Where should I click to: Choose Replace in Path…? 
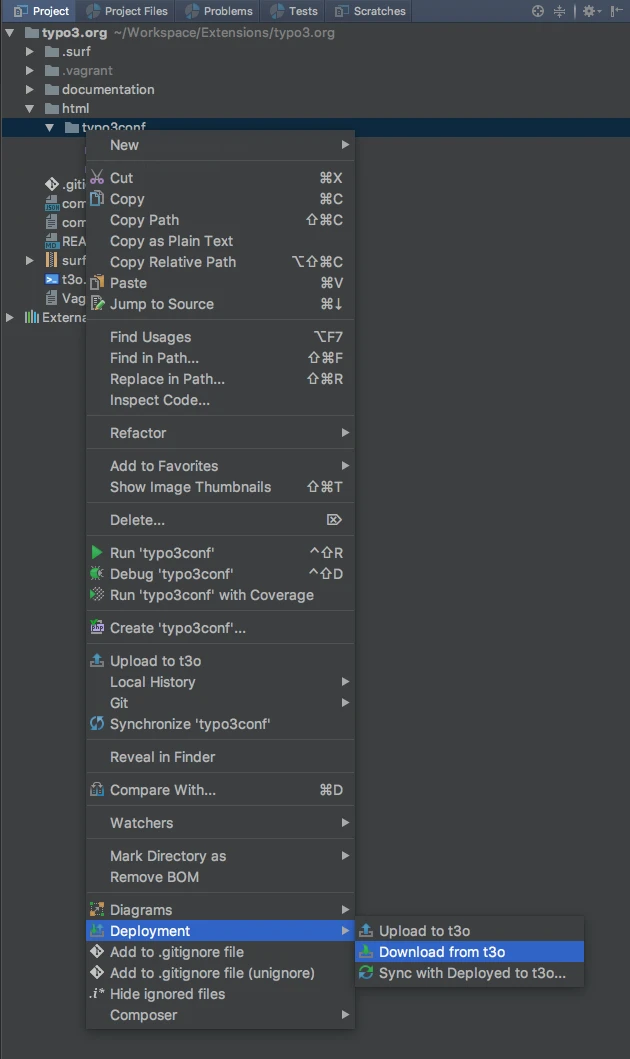tap(220, 379)
